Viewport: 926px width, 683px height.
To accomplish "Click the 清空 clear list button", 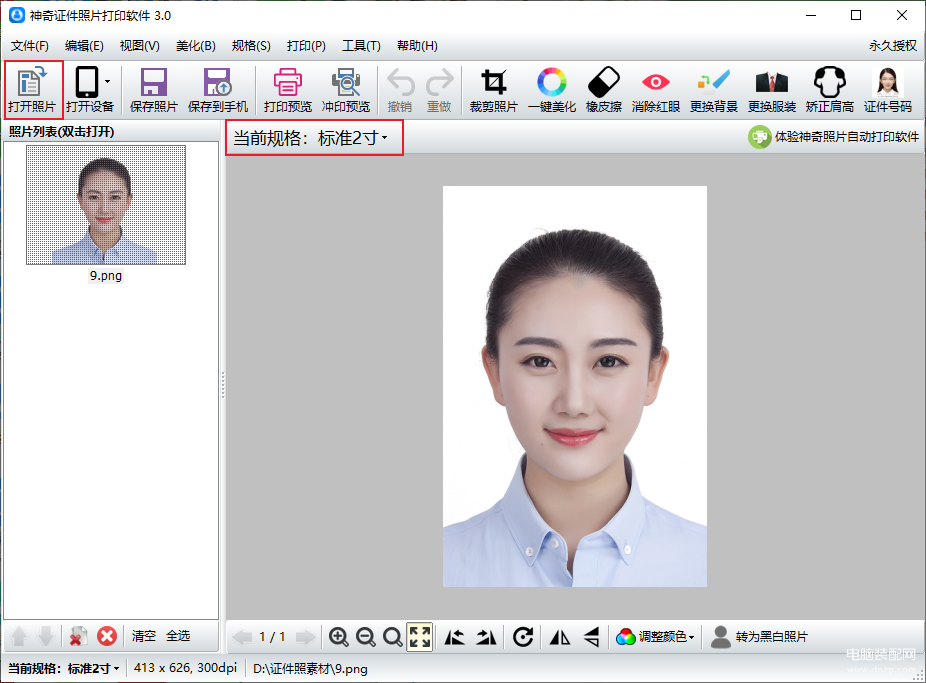I will point(144,636).
